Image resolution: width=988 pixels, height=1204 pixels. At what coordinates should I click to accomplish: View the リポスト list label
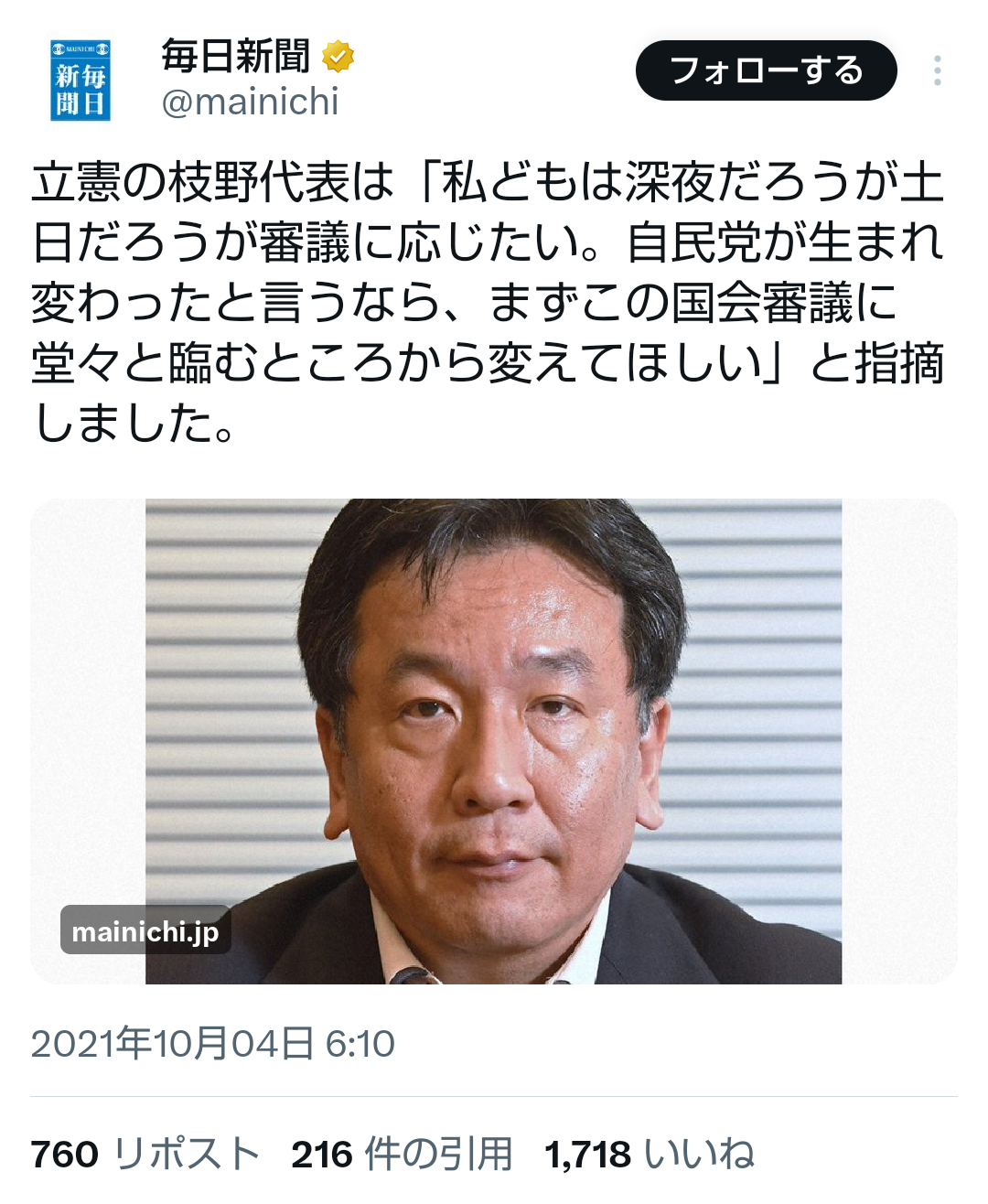pos(187,1155)
